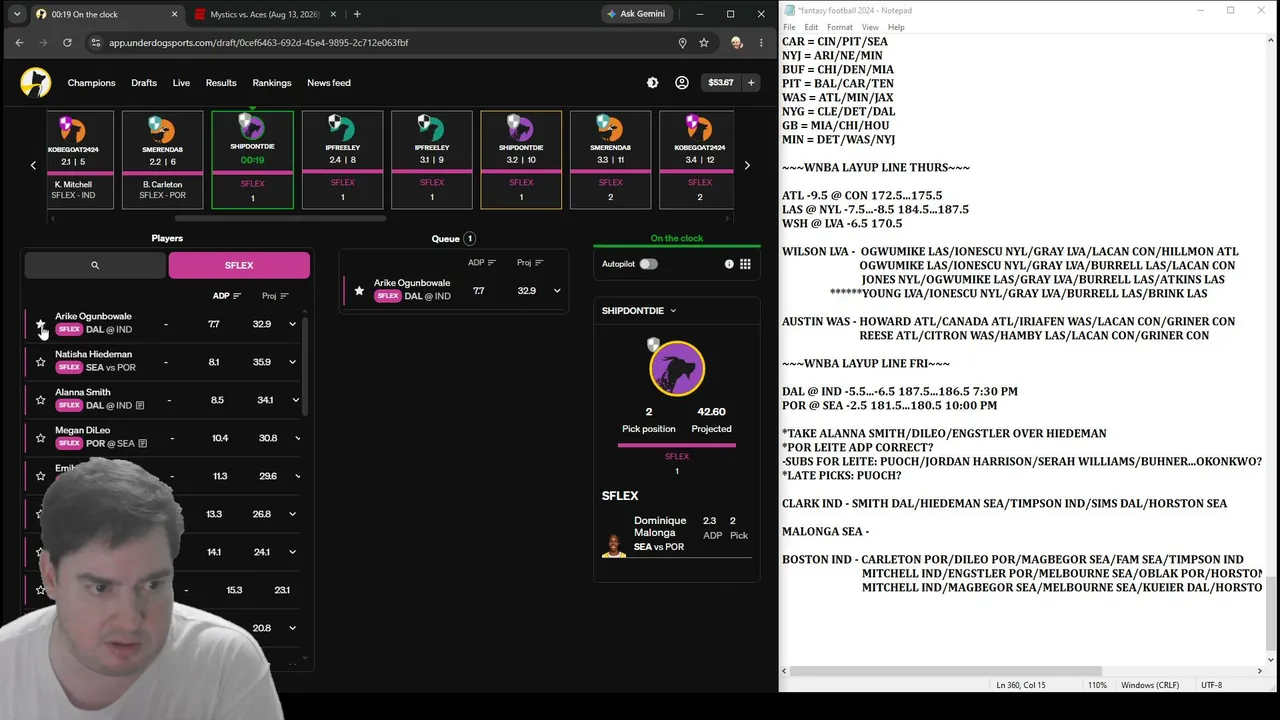This screenshot has width=1280, height=720.
Task: Expand the 26.8 projection player row
Action: (x=292, y=514)
